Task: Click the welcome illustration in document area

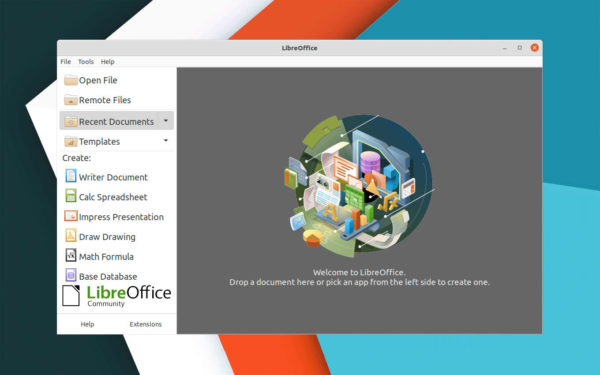Action: click(360, 186)
